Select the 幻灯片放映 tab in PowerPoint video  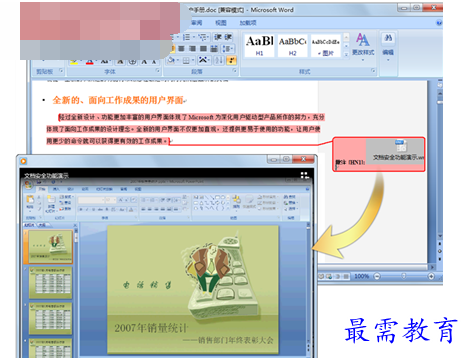[x=104, y=189]
